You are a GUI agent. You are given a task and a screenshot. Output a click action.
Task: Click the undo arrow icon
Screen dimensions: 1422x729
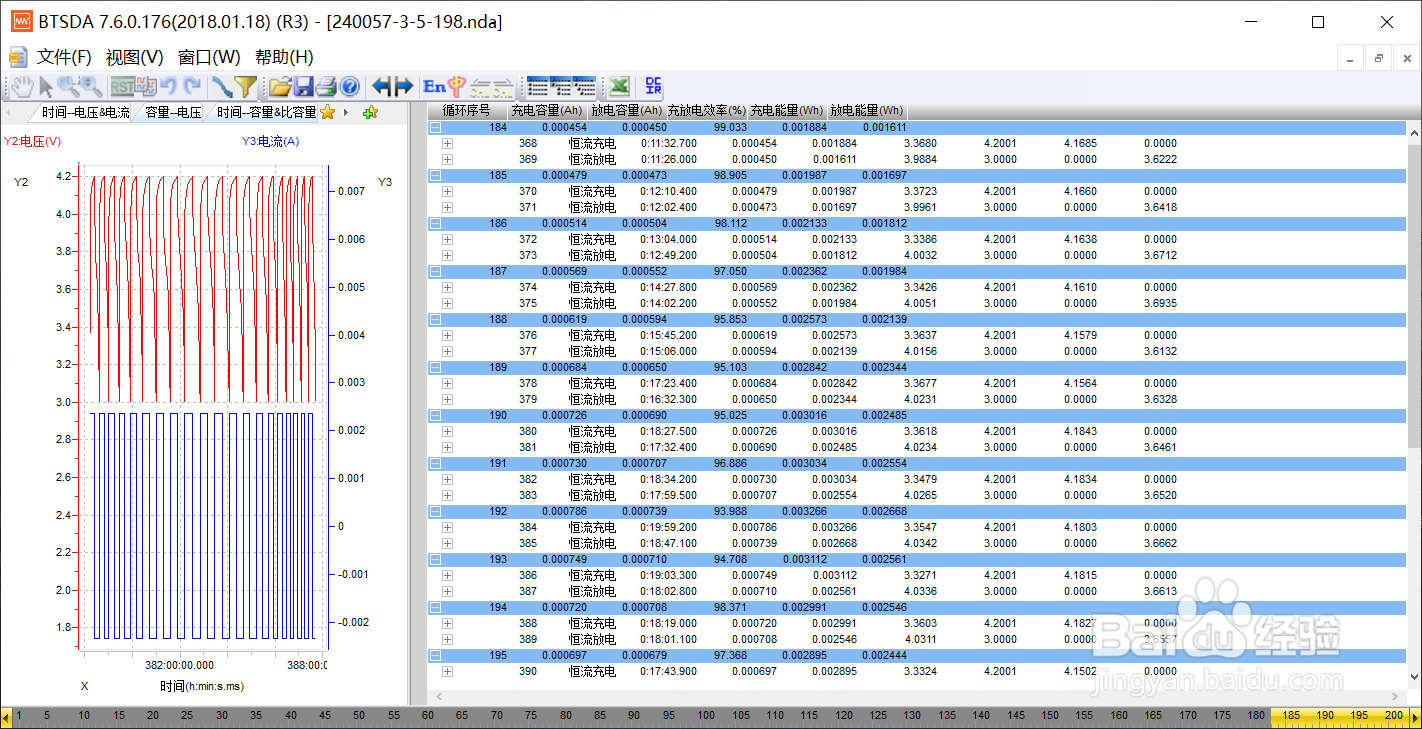coord(169,87)
